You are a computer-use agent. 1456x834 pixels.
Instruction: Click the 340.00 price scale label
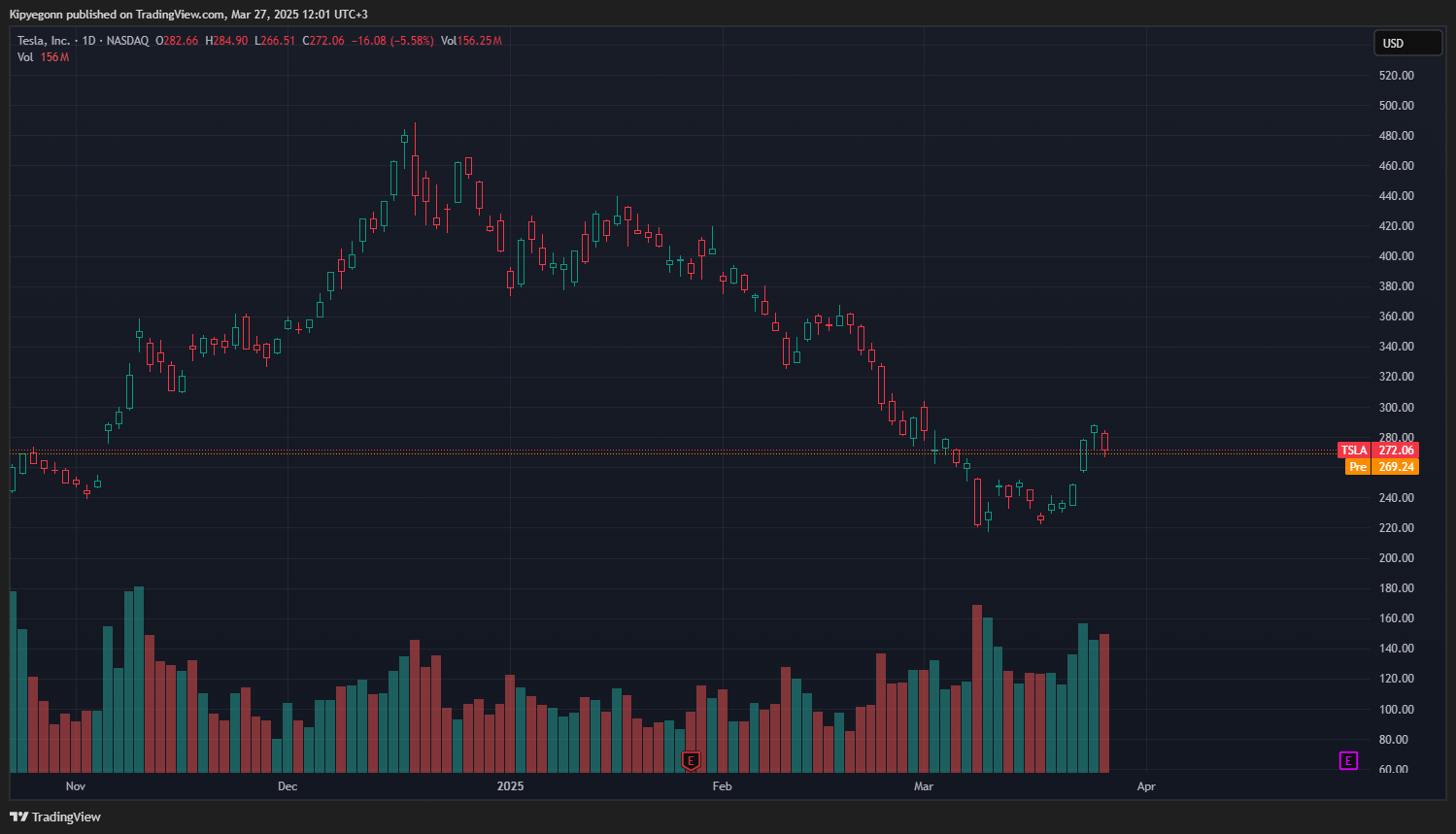(x=1397, y=347)
